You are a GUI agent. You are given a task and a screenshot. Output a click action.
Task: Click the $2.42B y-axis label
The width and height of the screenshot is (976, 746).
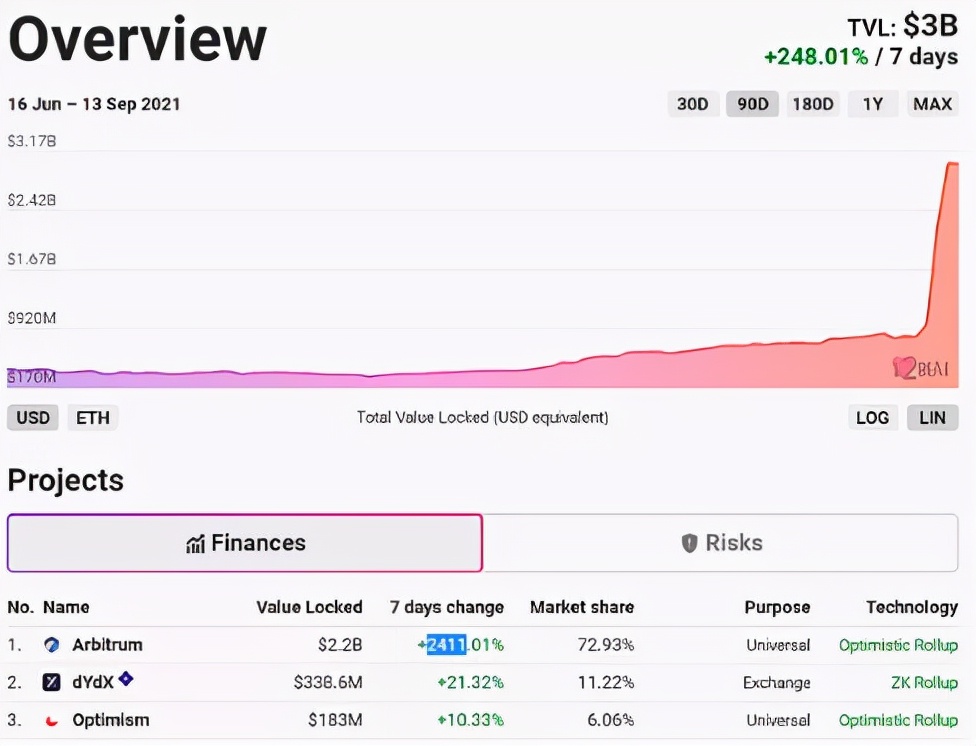coord(32,200)
